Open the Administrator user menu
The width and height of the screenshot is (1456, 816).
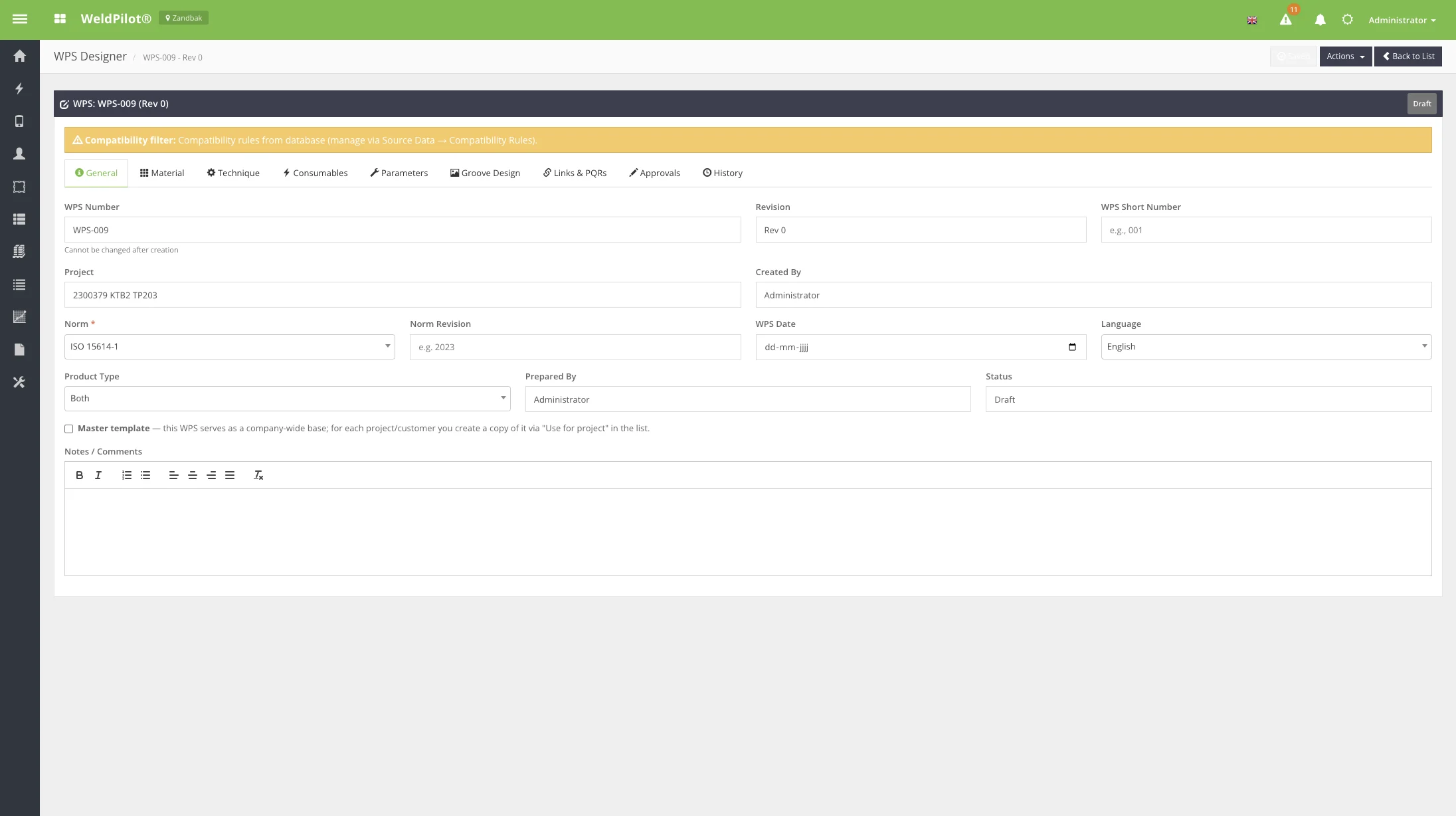click(1402, 20)
